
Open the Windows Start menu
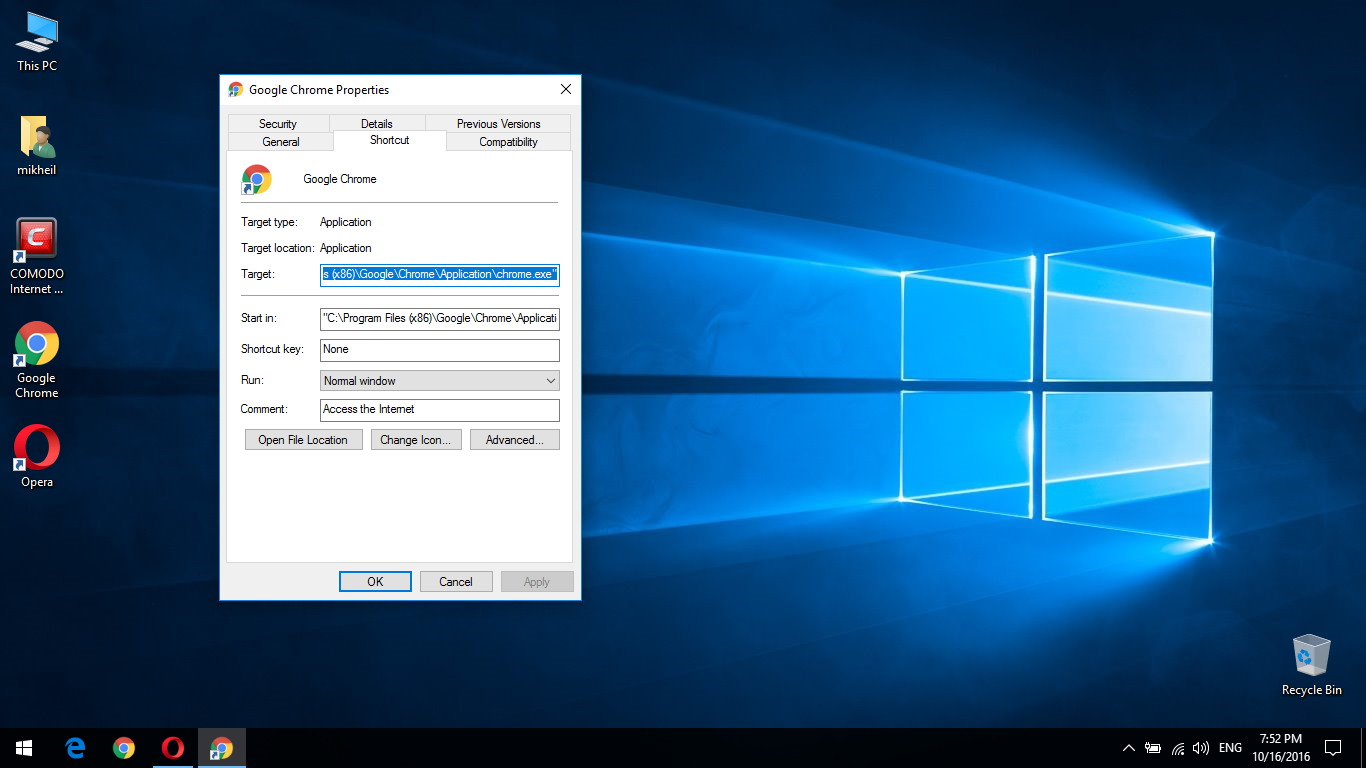[24, 748]
